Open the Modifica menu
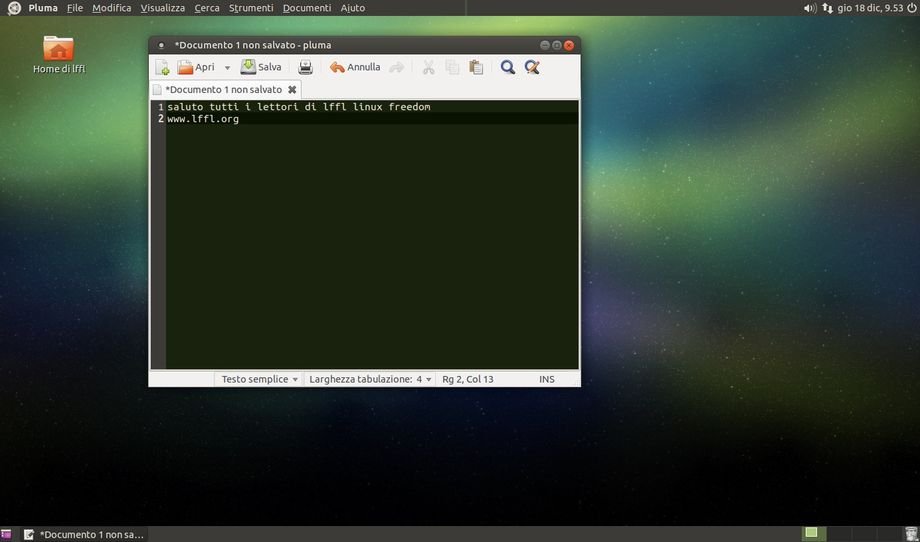 point(111,8)
